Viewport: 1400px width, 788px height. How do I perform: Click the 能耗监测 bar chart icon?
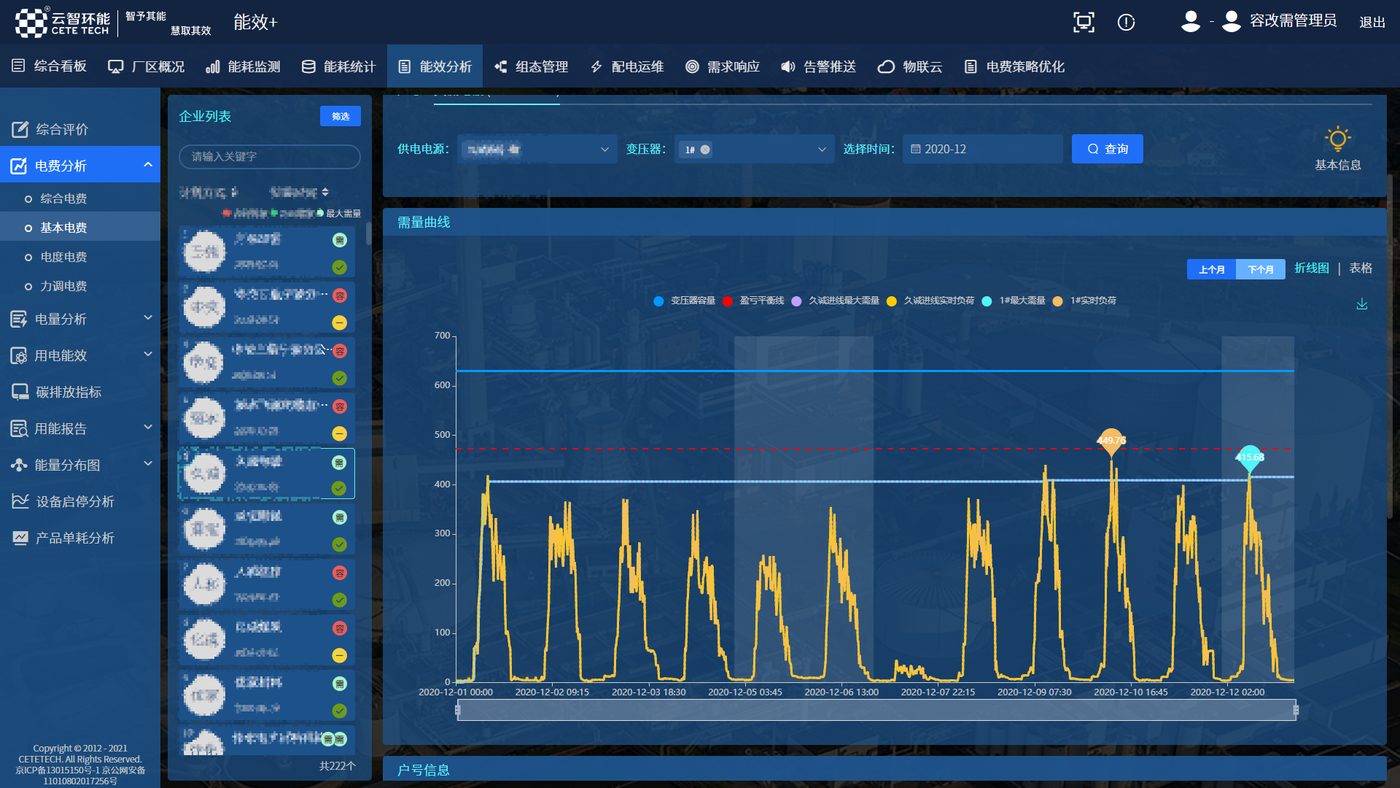[x=212, y=67]
